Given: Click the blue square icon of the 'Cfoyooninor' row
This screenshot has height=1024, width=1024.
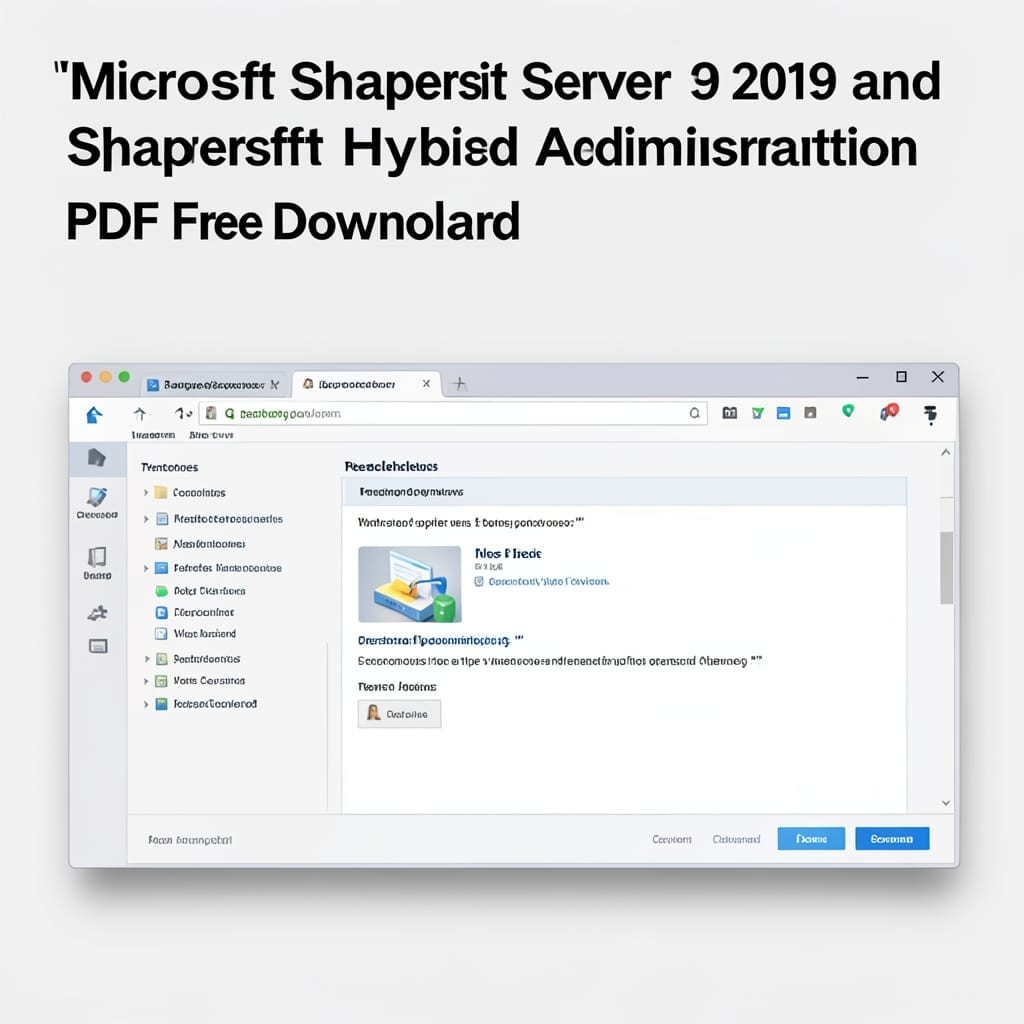Looking at the screenshot, I should point(161,613).
